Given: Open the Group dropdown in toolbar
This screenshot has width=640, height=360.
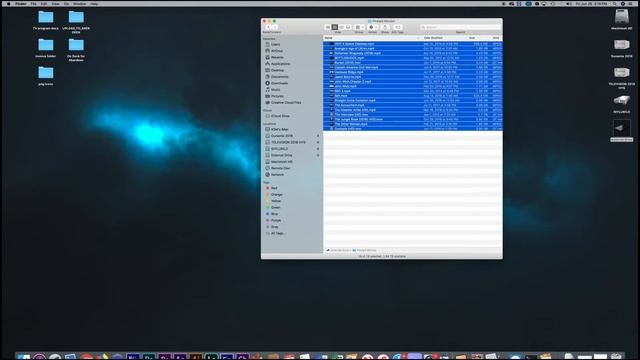Looking at the screenshot, I should click(359, 27).
